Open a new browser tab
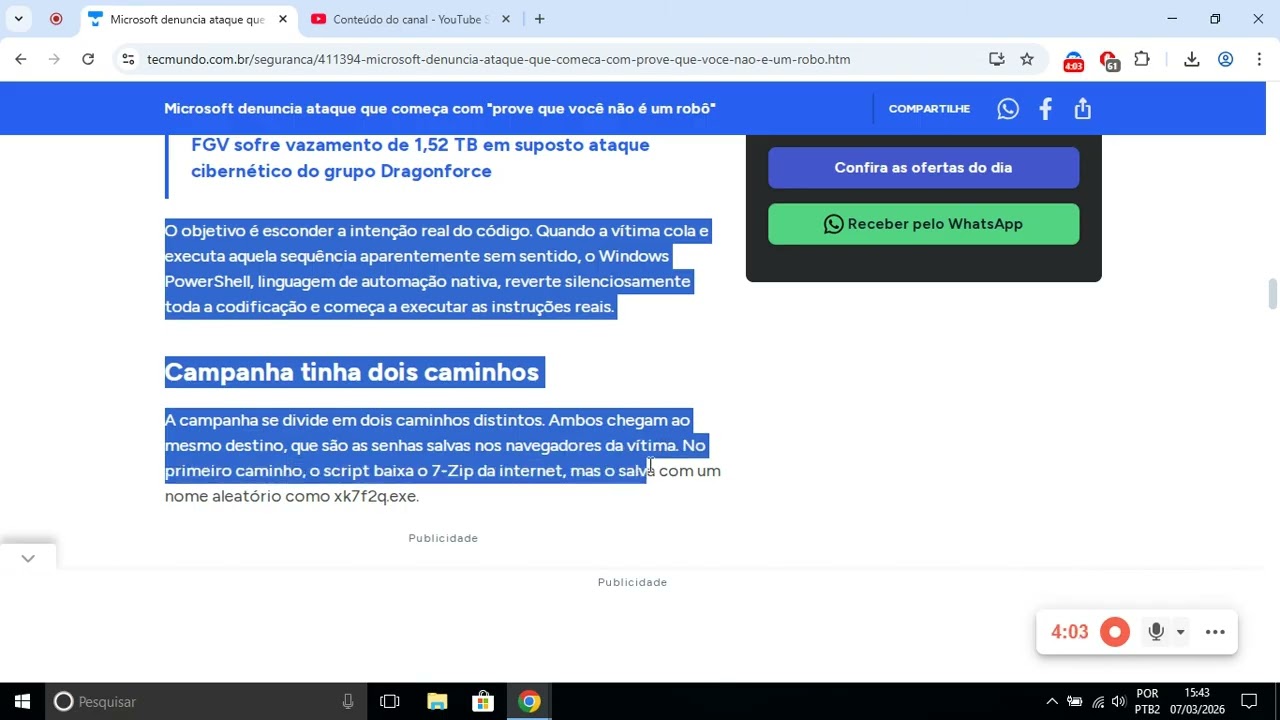The height and width of the screenshot is (720, 1280). [x=540, y=19]
